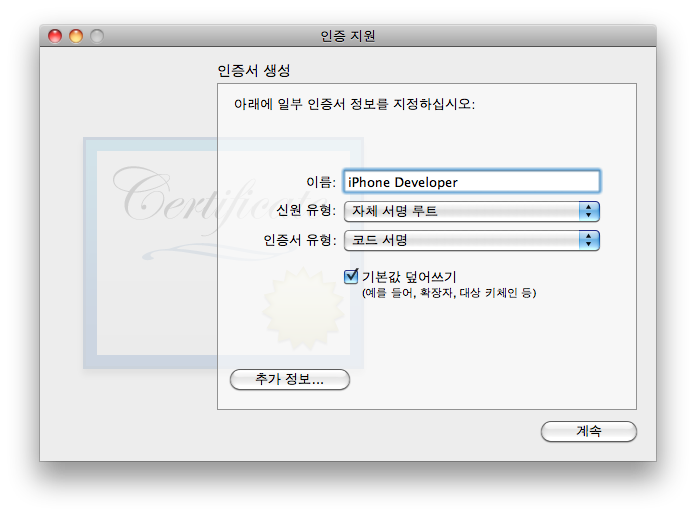Click the 이름 text field containing iPhone Developer

[471, 181]
